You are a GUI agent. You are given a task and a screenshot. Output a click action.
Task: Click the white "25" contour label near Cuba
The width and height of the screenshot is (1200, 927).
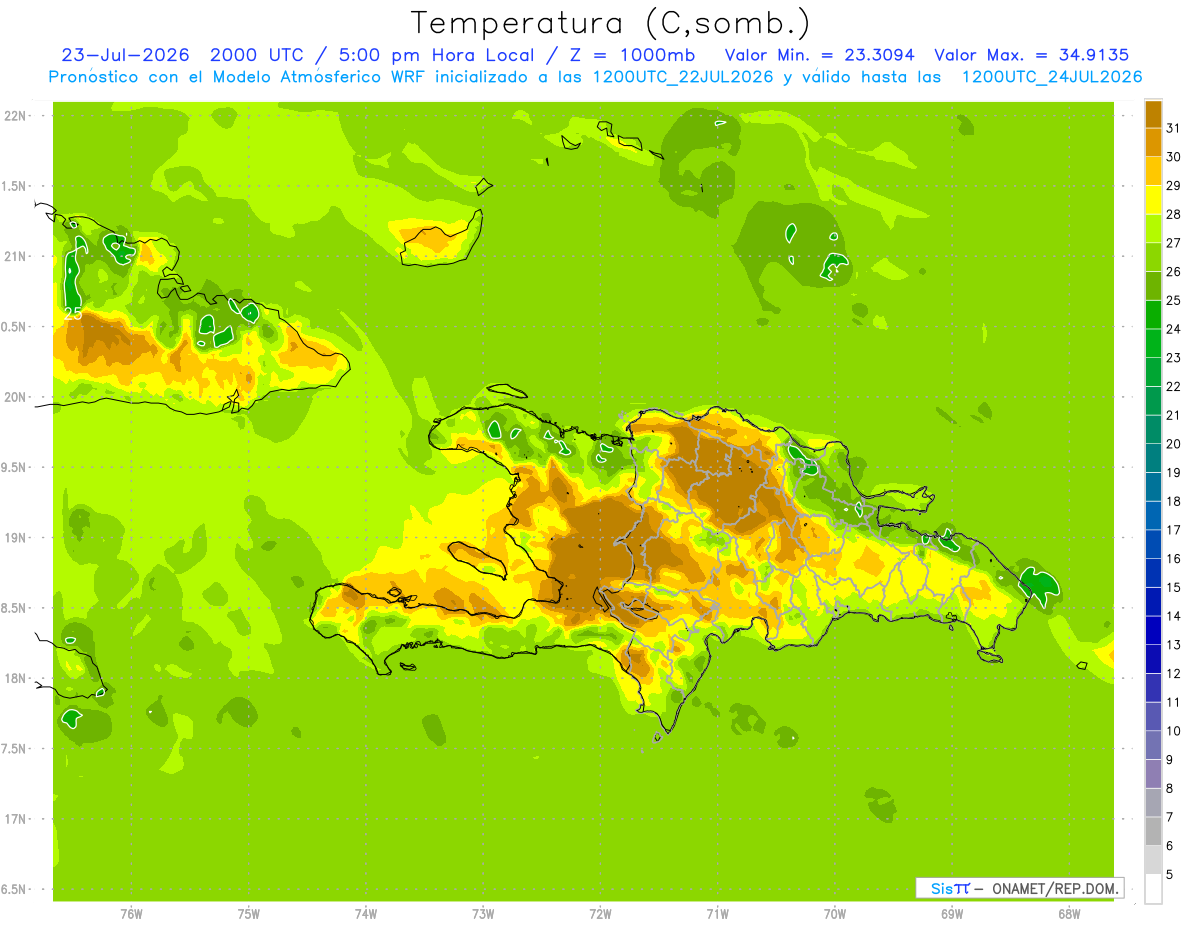tap(73, 313)
